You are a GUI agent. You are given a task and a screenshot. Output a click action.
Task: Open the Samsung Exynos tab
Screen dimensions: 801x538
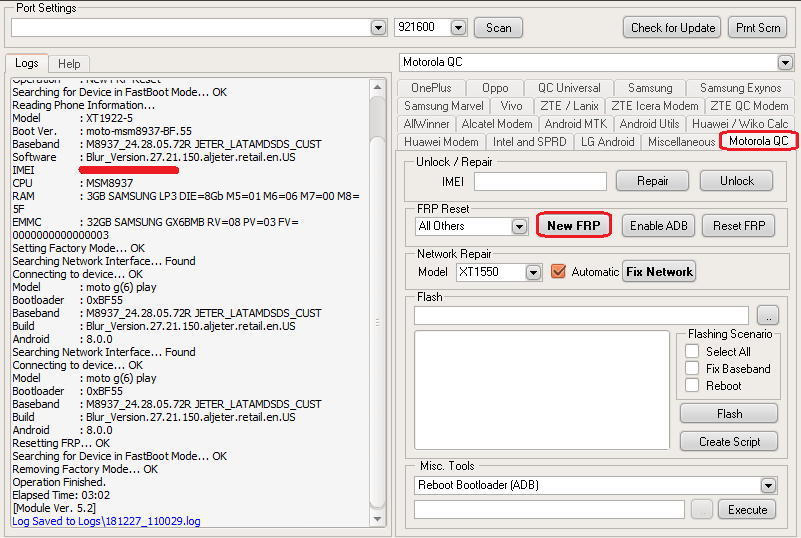(x=740, y=88)
